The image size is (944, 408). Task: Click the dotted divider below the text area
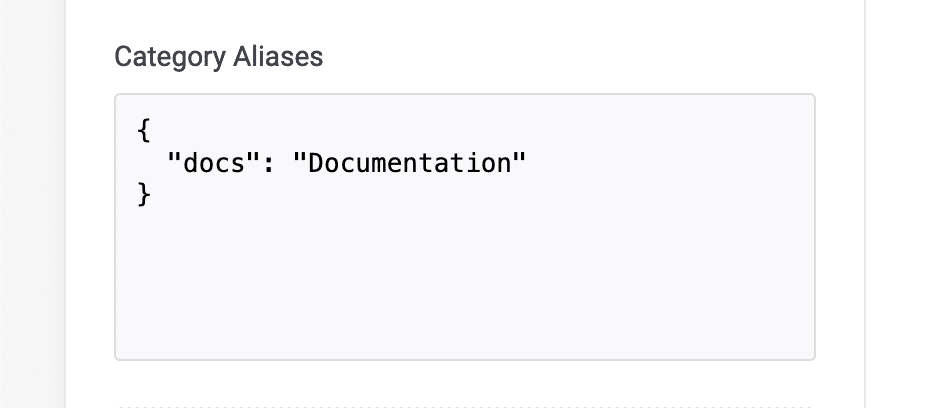(x=464, y=406)
